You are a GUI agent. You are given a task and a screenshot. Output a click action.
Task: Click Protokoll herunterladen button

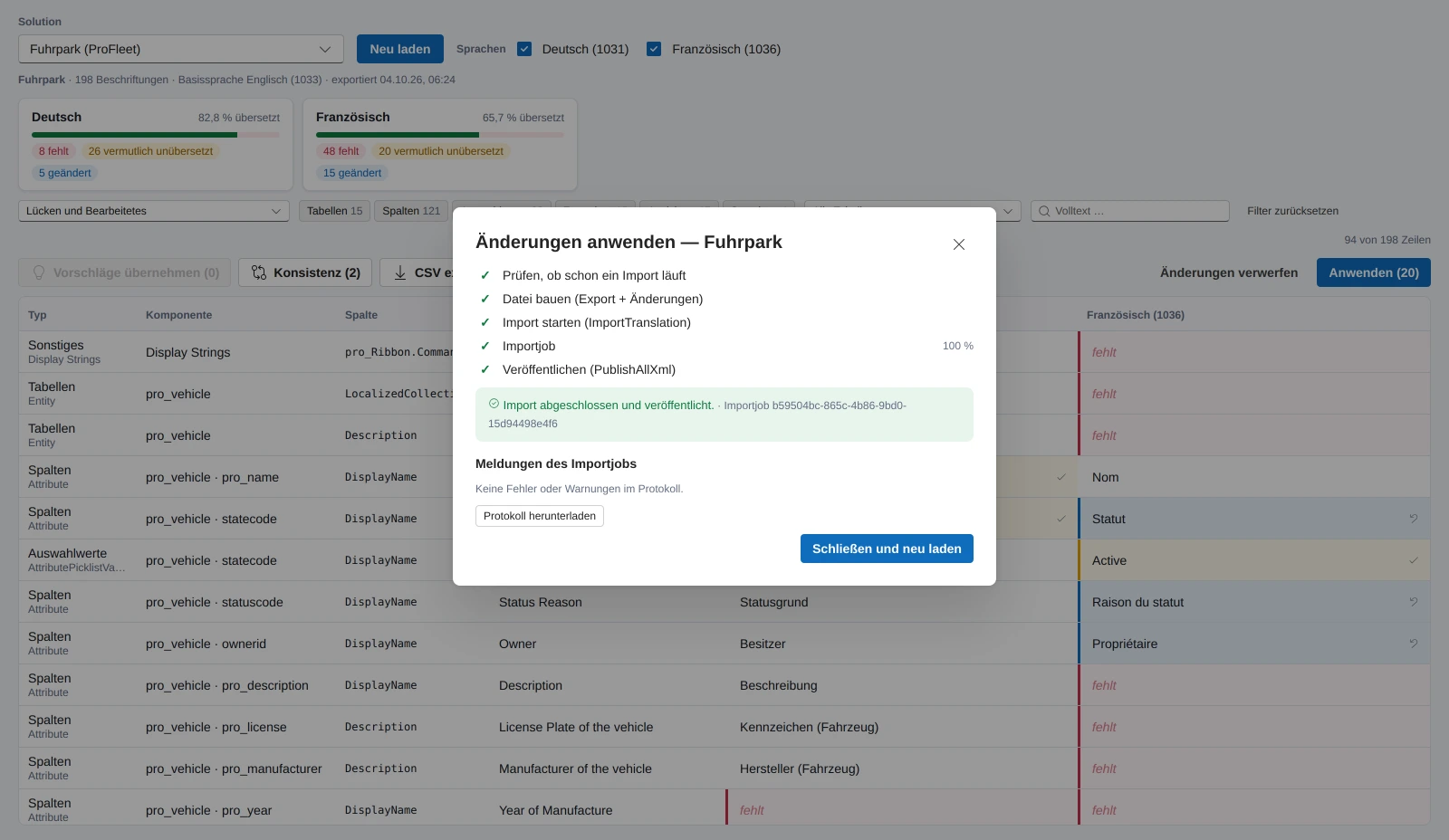pos(540,516)
